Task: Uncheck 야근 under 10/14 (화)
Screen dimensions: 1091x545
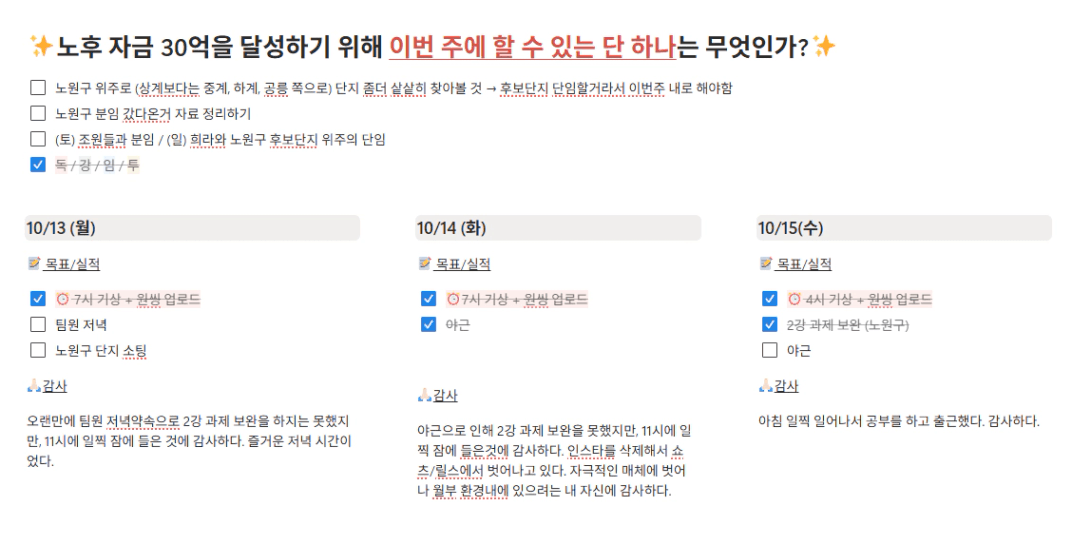Action: tap(428, 324)
